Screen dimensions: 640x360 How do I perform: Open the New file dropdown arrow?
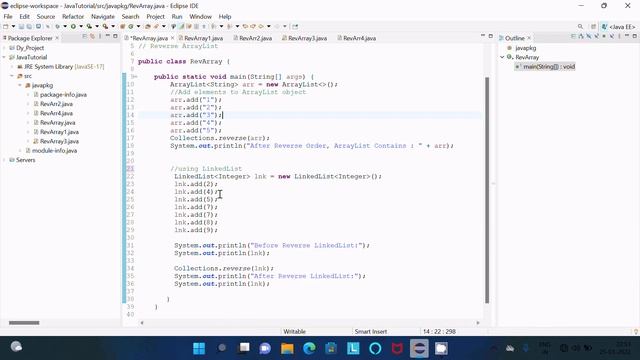[x=13, y=27]
